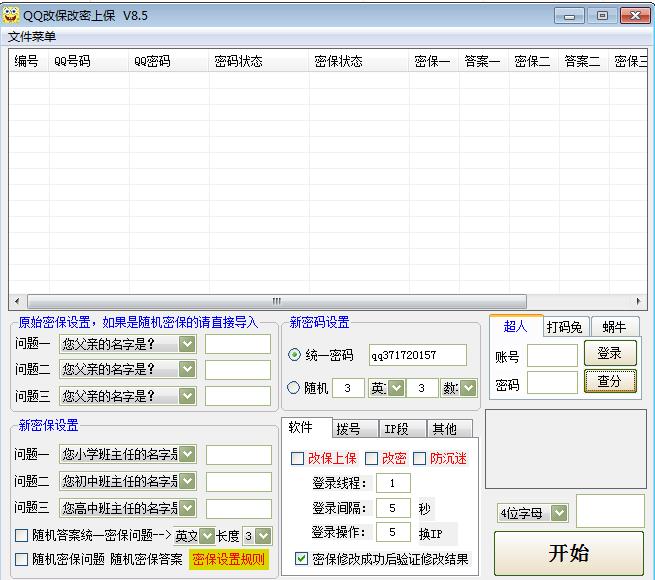
Task: Switch to the 打码兔 tab
Action: point(564,327)
